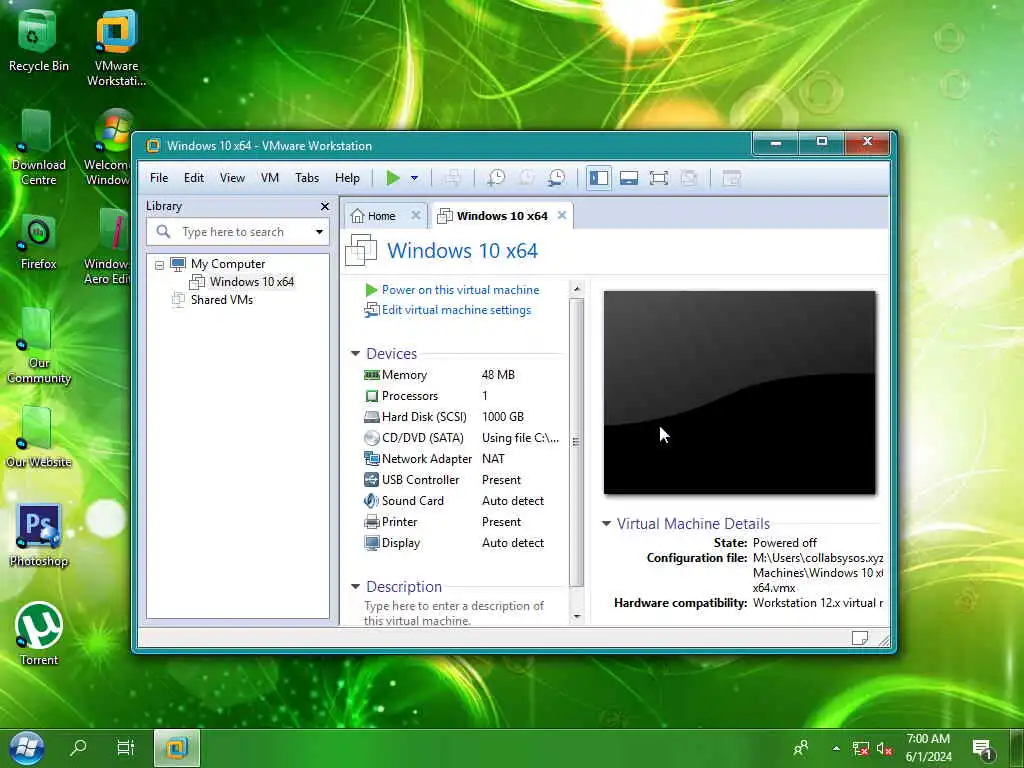Open the power options dropdown arrow in toolbar
1024x768 pixels.
pos(414,178)
